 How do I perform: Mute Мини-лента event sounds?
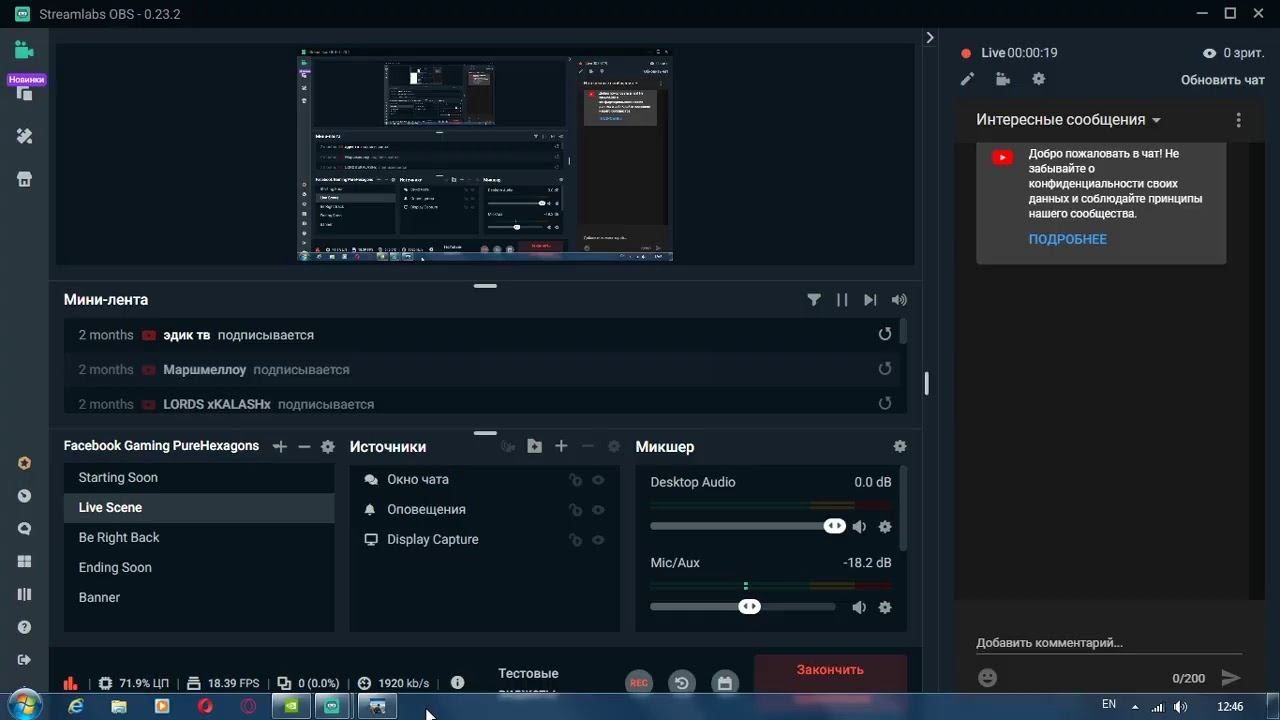pos(899,300)
